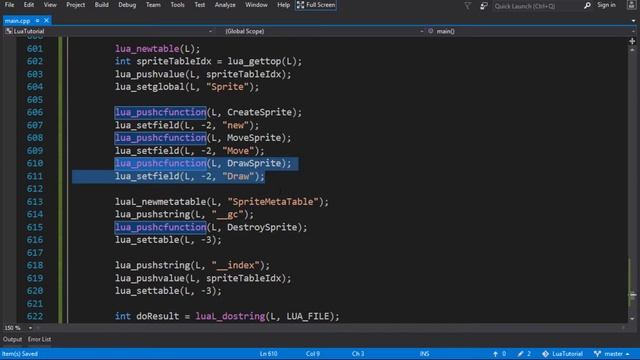Click the "__index" string on line 618
The width and height of the screenshot is (640, 360).
click(236, 265)
